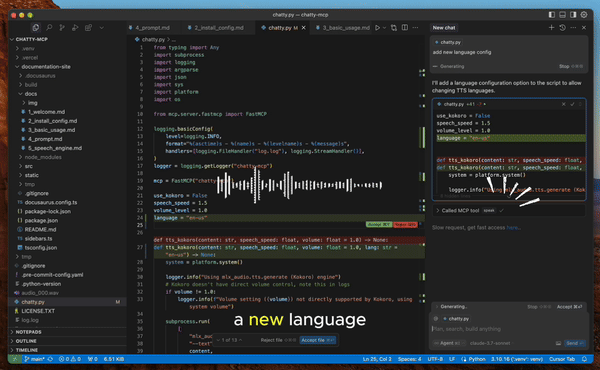Expand the Called MCP tool row

coord(509,210)
